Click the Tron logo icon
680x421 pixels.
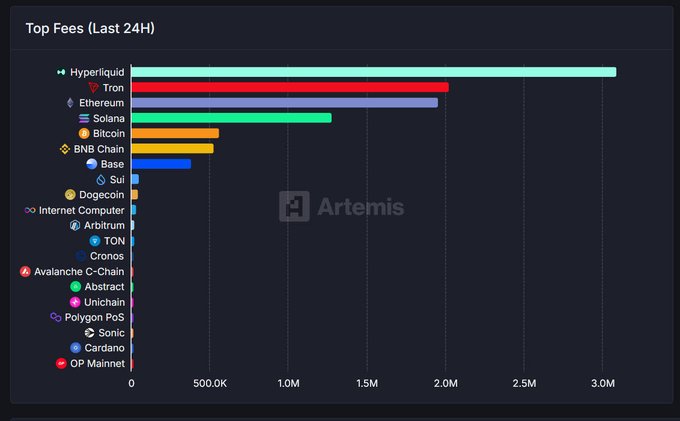click(x=94, y=88)
